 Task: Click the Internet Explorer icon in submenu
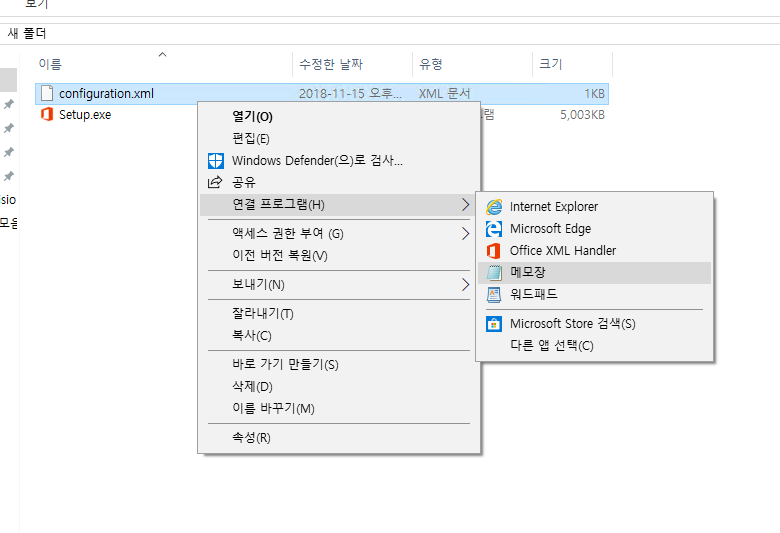pyautogui.click(x=494, y=207)
